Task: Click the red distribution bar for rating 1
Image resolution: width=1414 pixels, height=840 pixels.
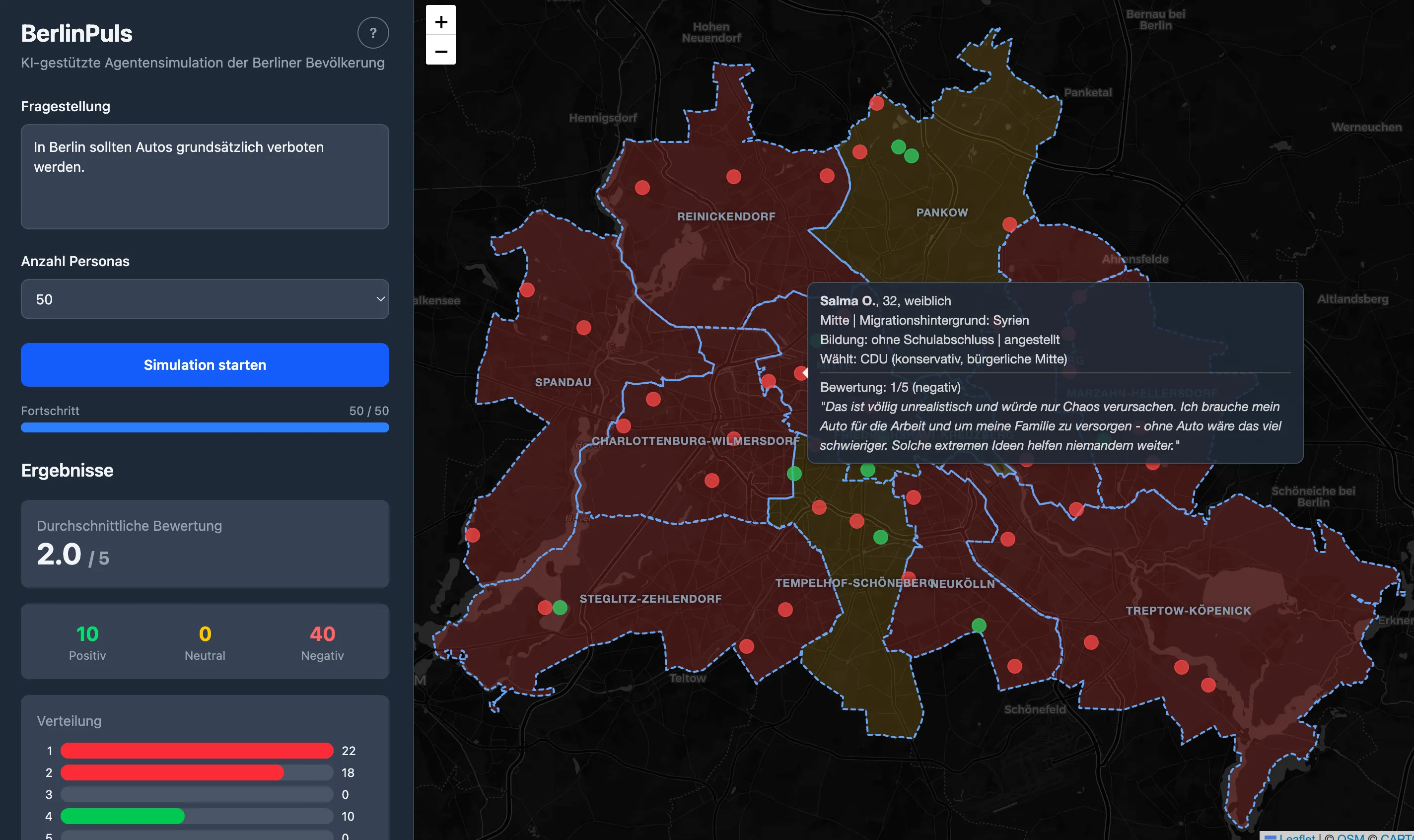Action: pos(197,751)
